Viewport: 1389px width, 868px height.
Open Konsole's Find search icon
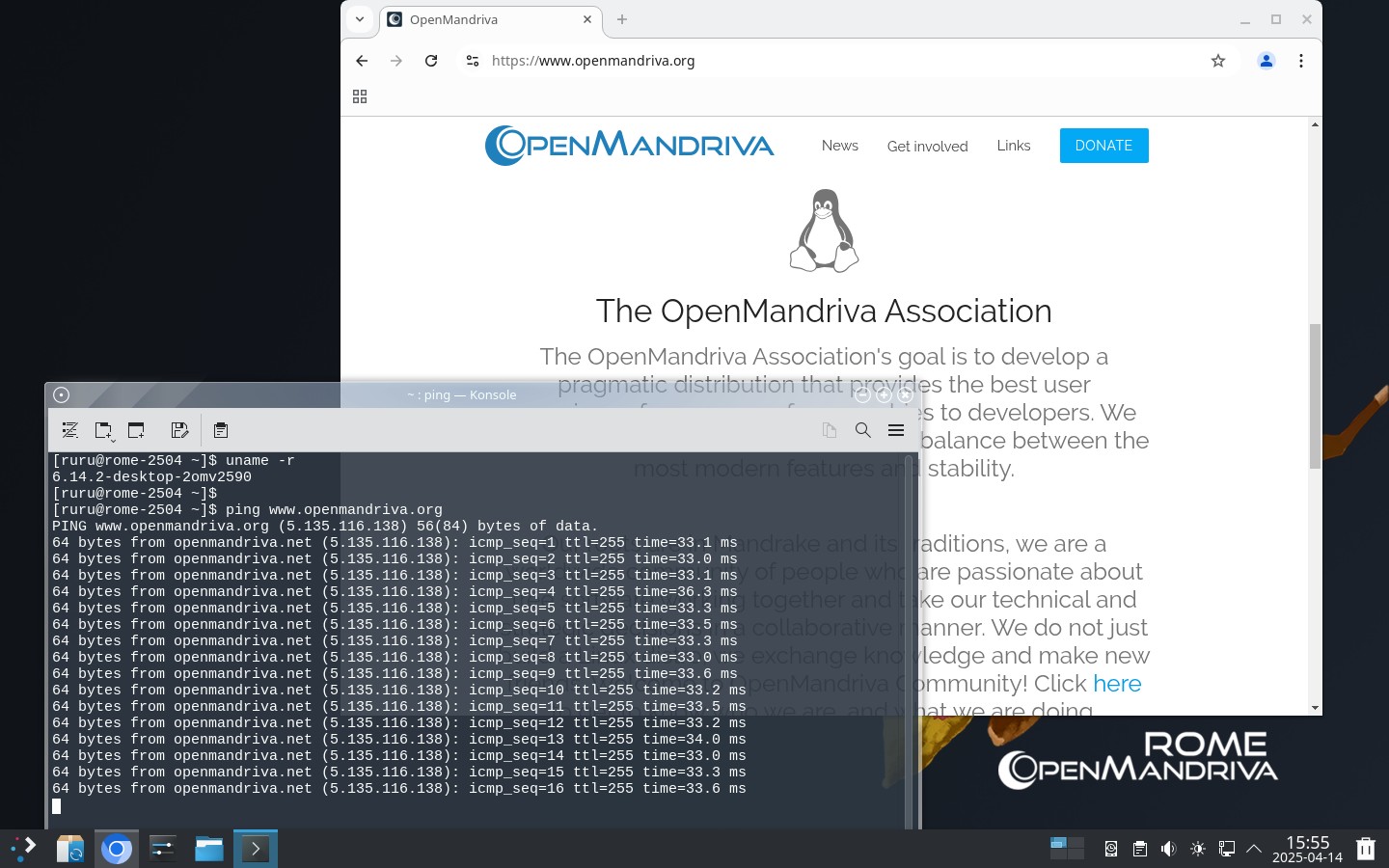863,430
